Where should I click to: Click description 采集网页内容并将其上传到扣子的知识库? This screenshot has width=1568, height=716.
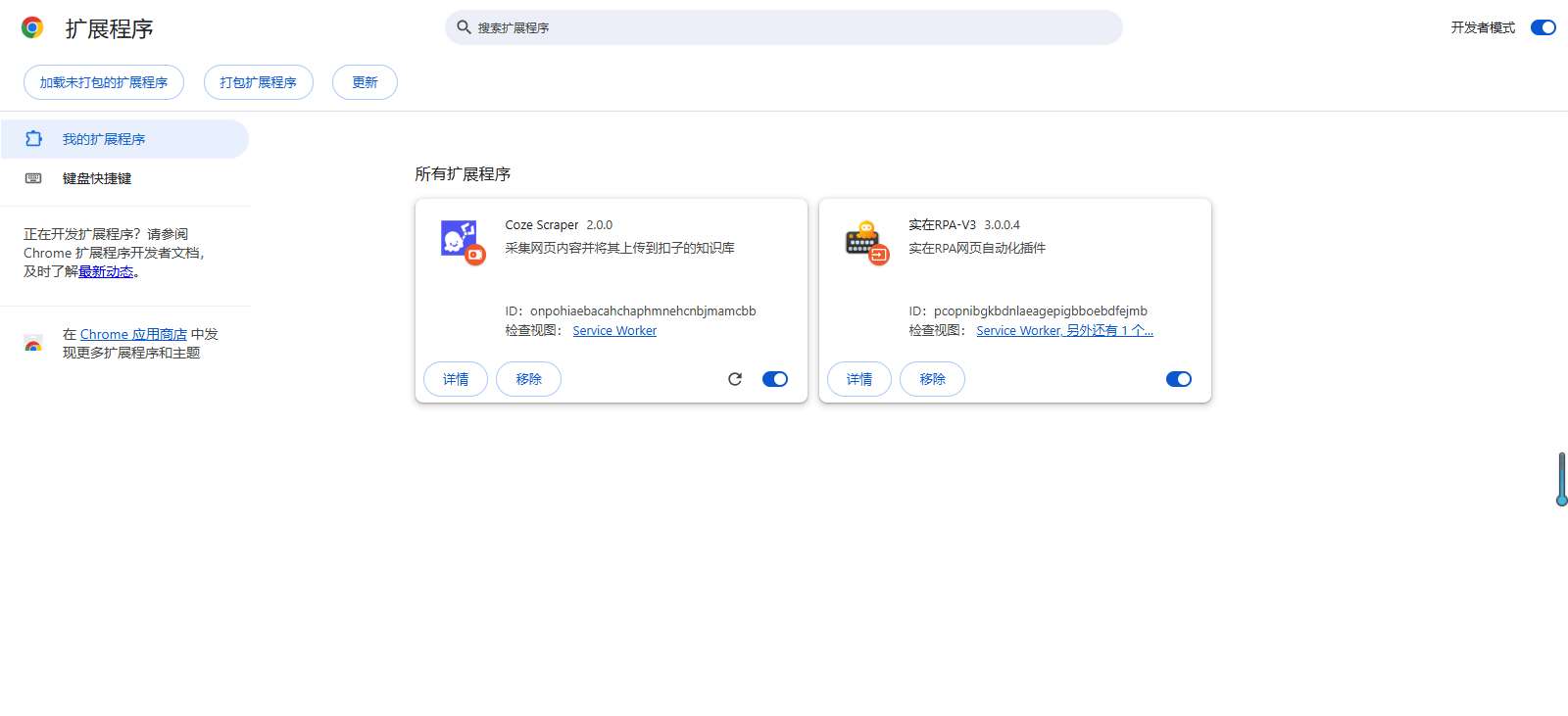[619, 248]
